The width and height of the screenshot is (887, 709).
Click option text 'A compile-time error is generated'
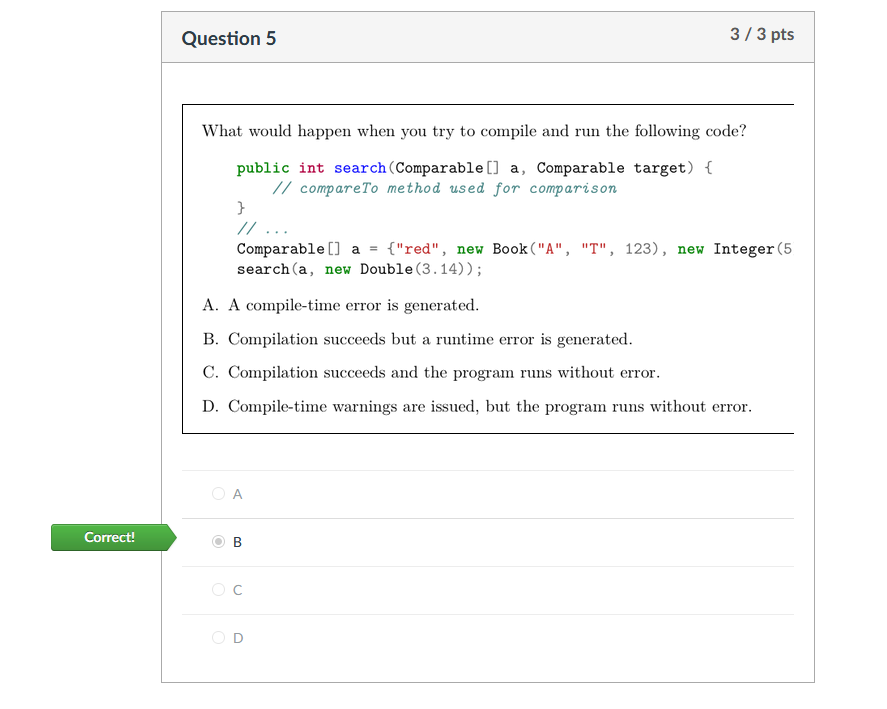[352, 305]
